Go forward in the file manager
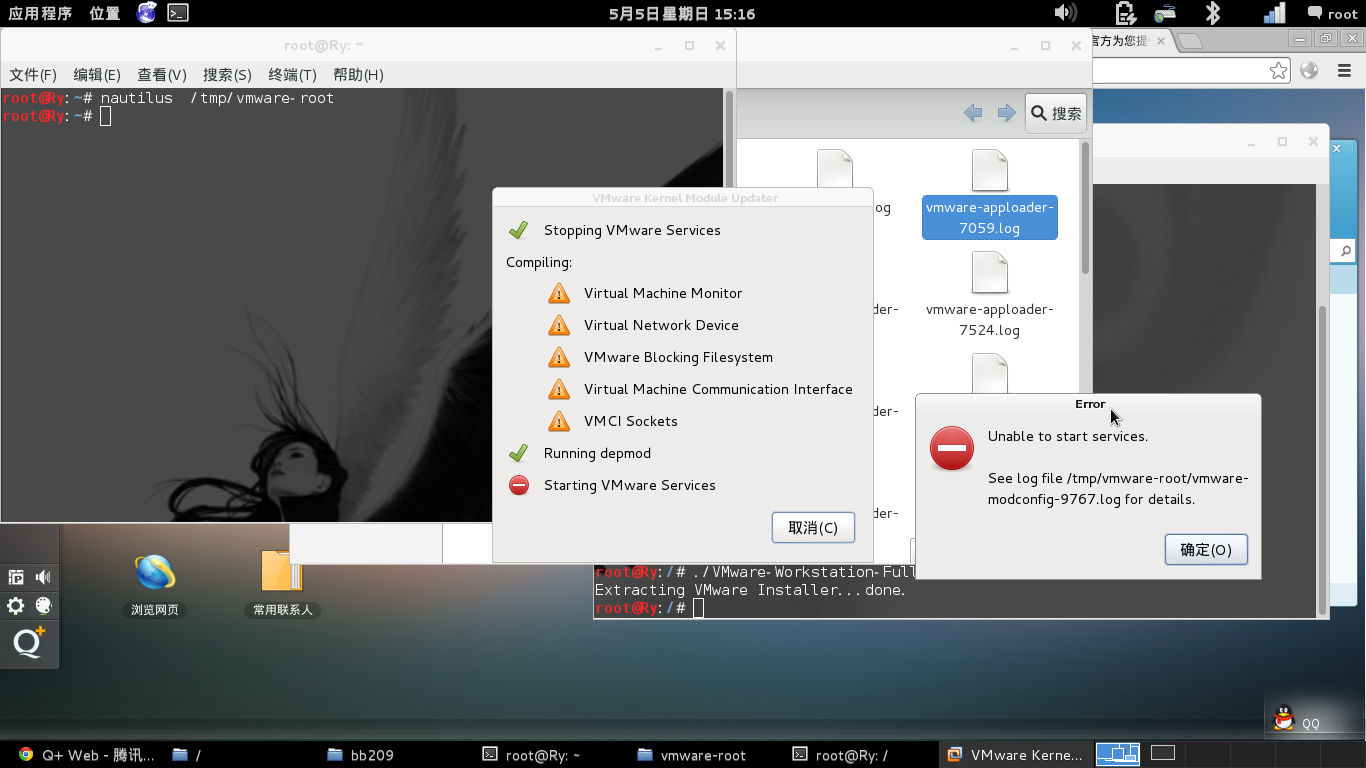The image size is (1366, 768). pyautogui.click(x=1006, y=113)
